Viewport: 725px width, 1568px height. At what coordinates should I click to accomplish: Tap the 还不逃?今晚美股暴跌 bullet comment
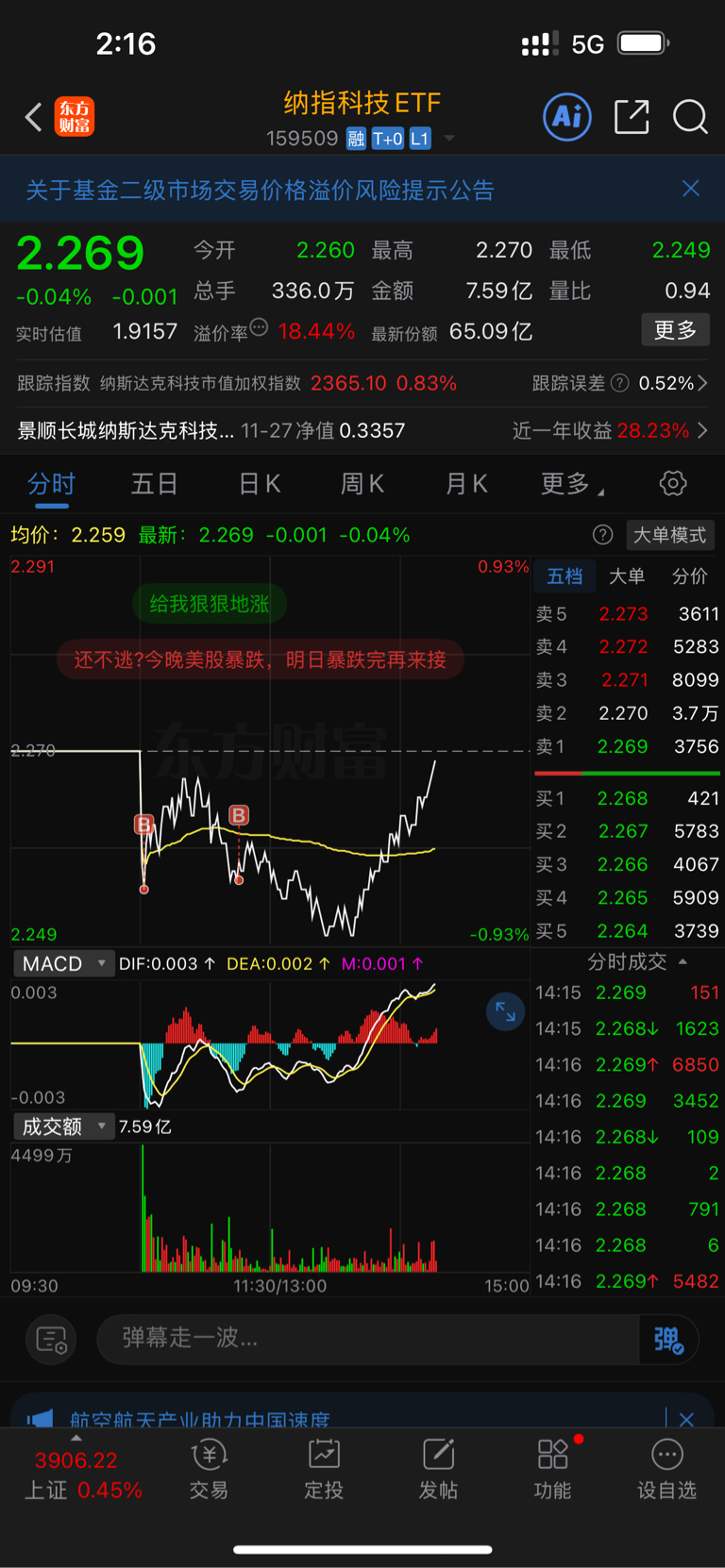pos(261,659)
